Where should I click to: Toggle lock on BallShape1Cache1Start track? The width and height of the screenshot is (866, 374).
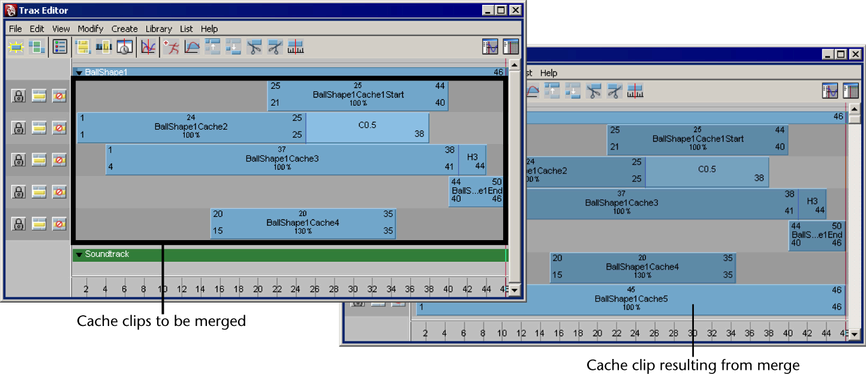click(18, 96)
